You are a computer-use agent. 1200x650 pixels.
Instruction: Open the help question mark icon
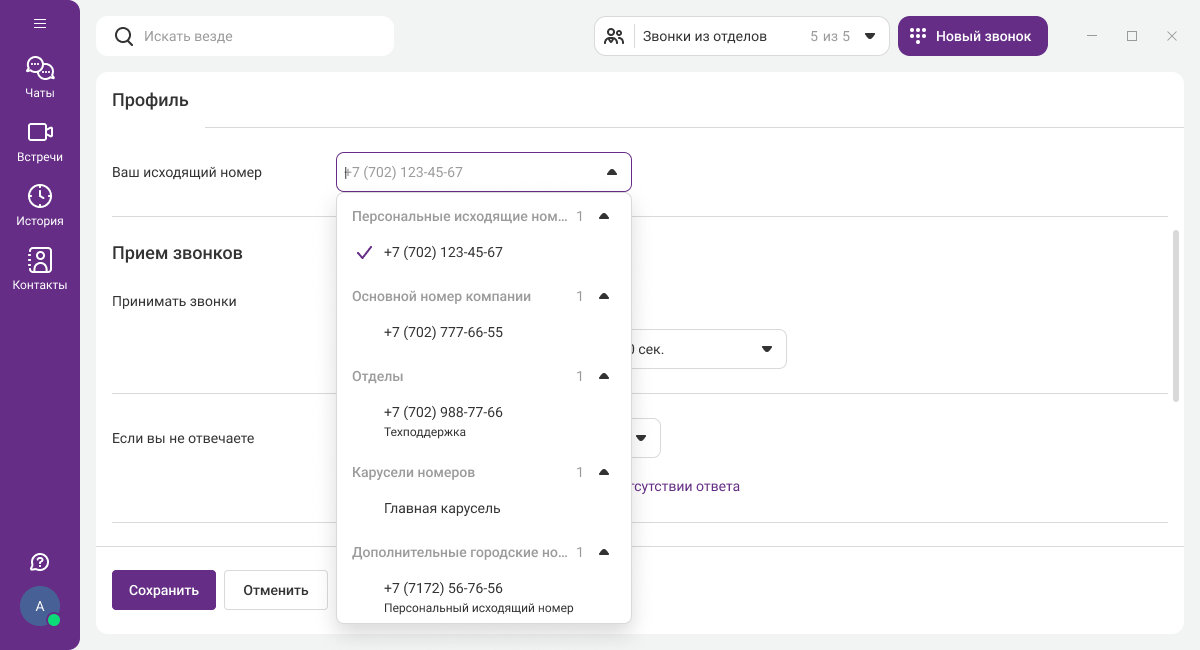tap(40, 562)
